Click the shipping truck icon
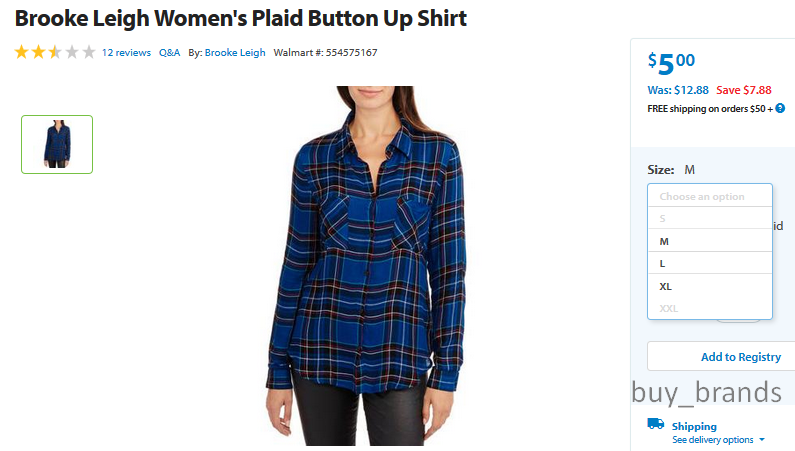 656,424
